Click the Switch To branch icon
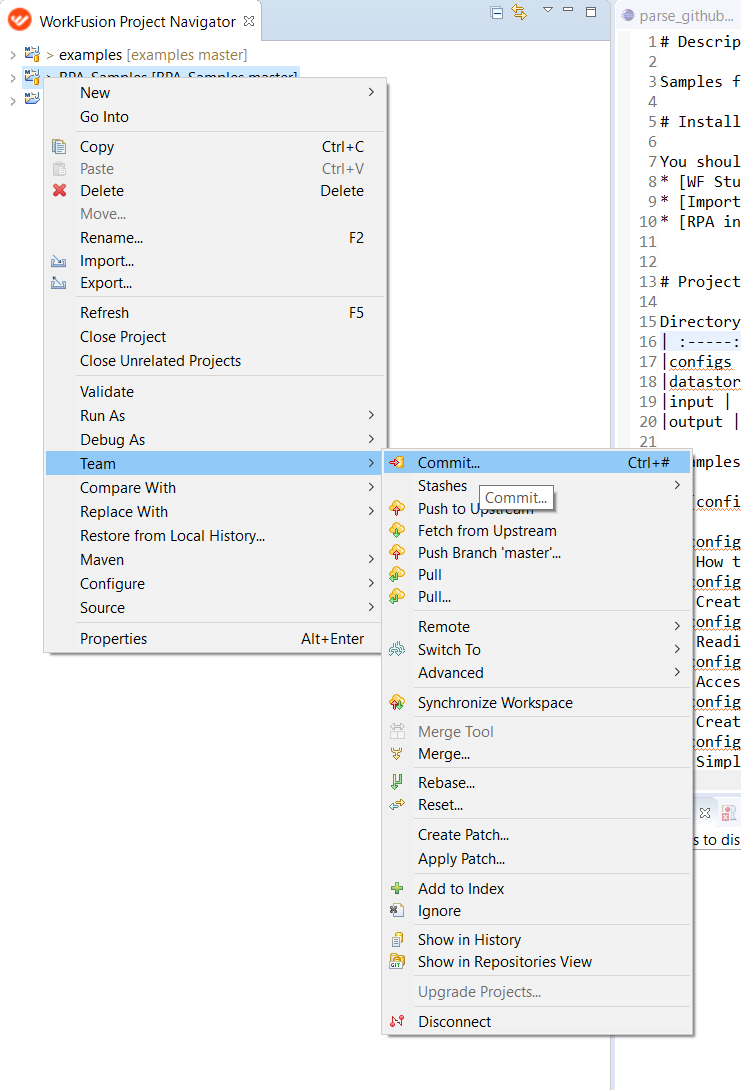741x1090 pixels. pyautogui.click(x=397, y=649)
